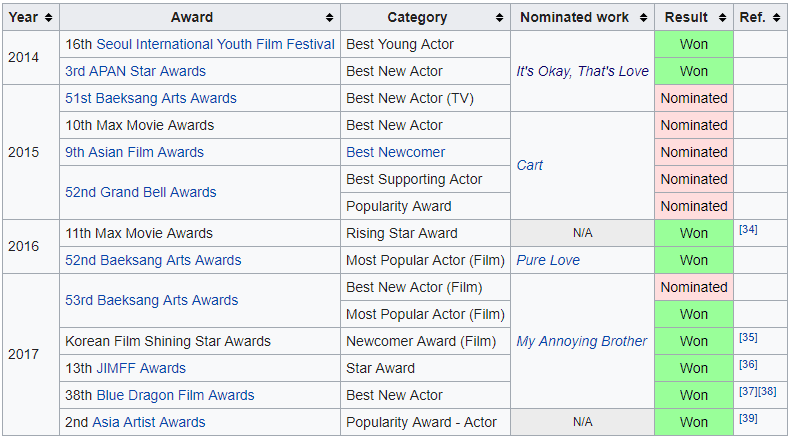Viewport: 793px width, 438px height.
Task: Open reference footnote 34
Action: tap(748, 230)
